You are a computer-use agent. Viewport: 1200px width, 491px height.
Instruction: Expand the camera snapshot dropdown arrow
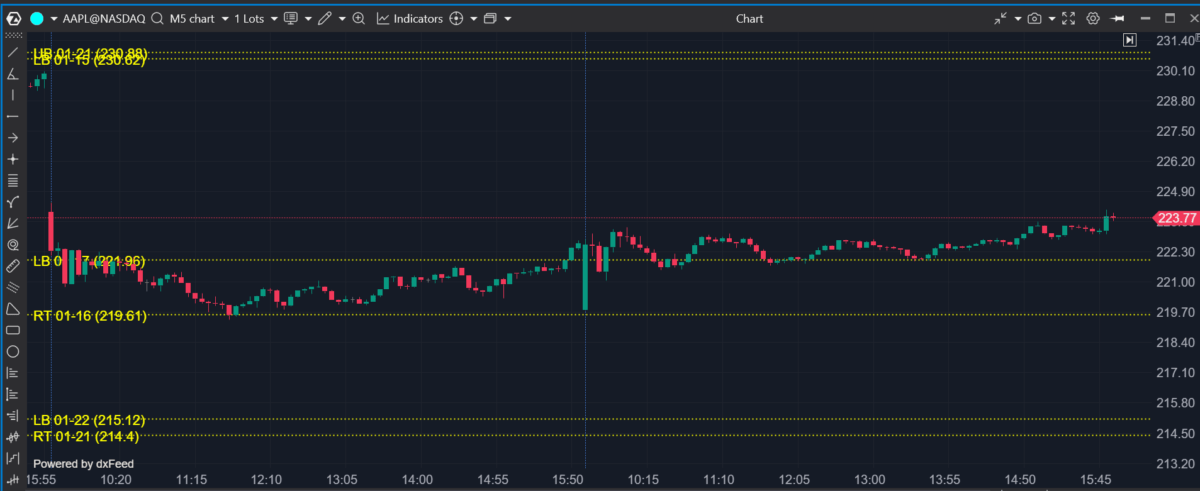point(1051,19)
